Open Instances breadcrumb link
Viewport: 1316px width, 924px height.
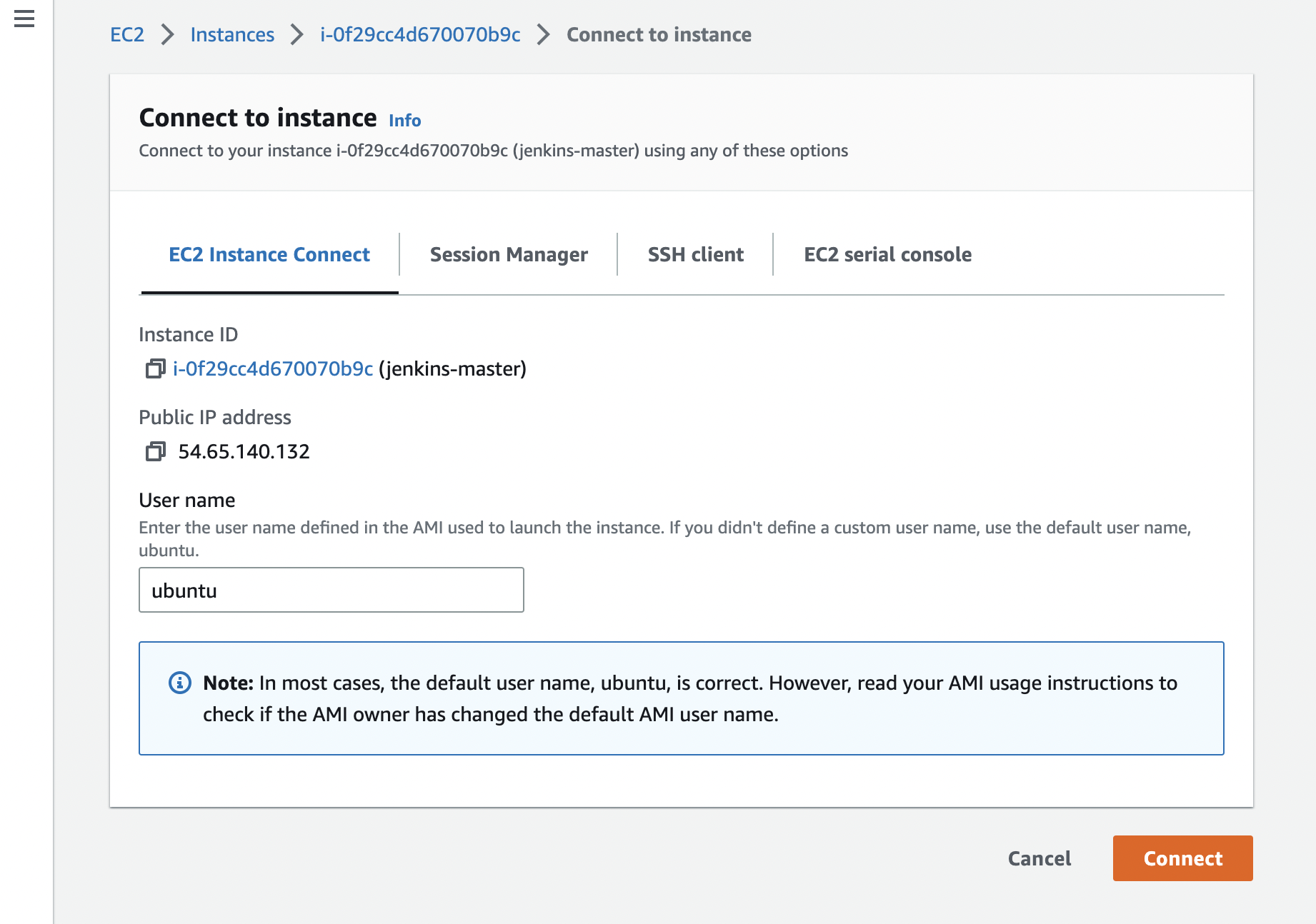(232, 34)
